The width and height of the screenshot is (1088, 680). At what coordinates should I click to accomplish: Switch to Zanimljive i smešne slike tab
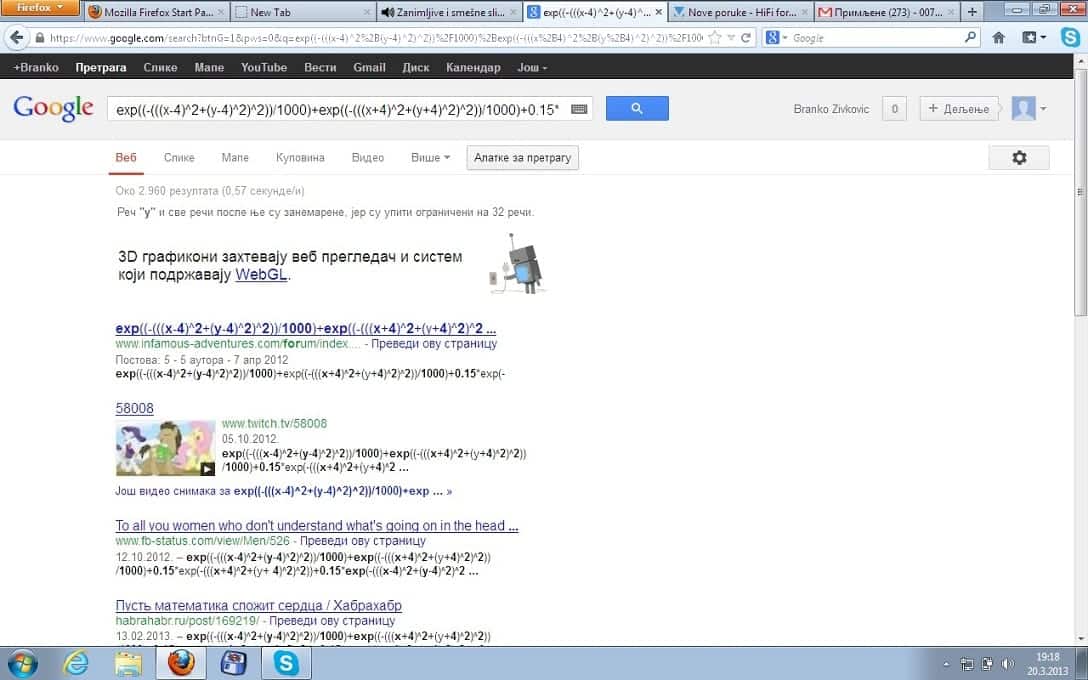(449, 12)
